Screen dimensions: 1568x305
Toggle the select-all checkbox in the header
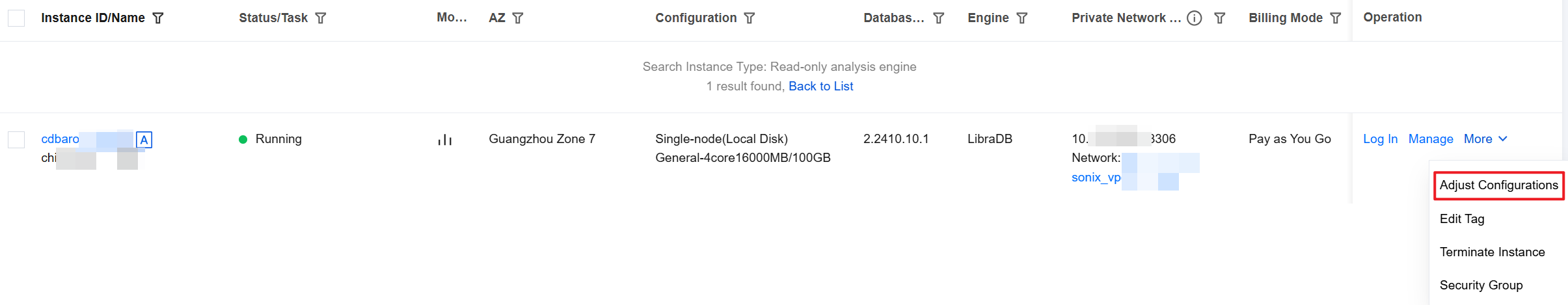tap(16, 18)
